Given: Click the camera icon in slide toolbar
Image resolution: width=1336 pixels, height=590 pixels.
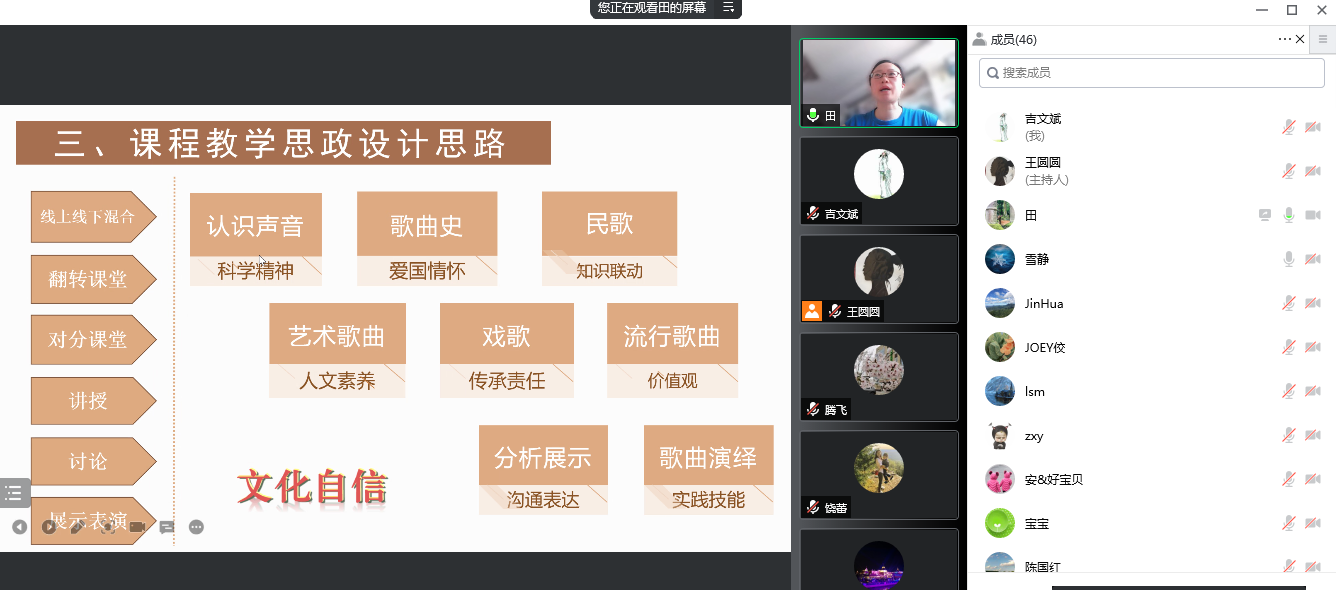Looking at the screenshot, I should click(137, 527).
